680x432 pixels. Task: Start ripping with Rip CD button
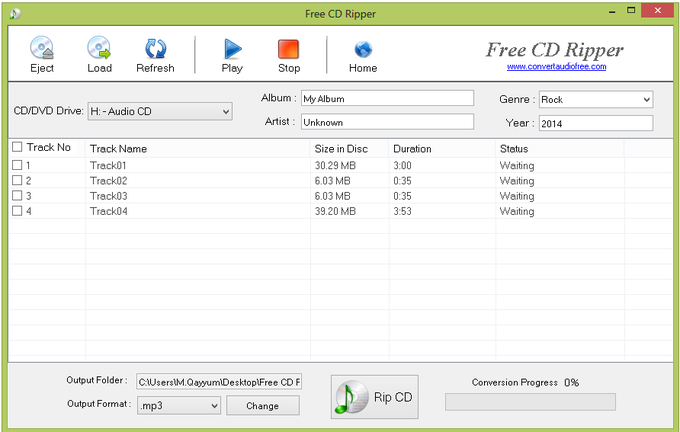coord(375,397)
